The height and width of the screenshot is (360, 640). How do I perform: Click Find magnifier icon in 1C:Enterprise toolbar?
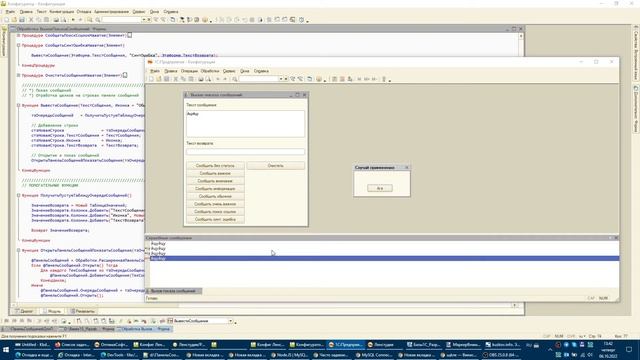[235, 79]
